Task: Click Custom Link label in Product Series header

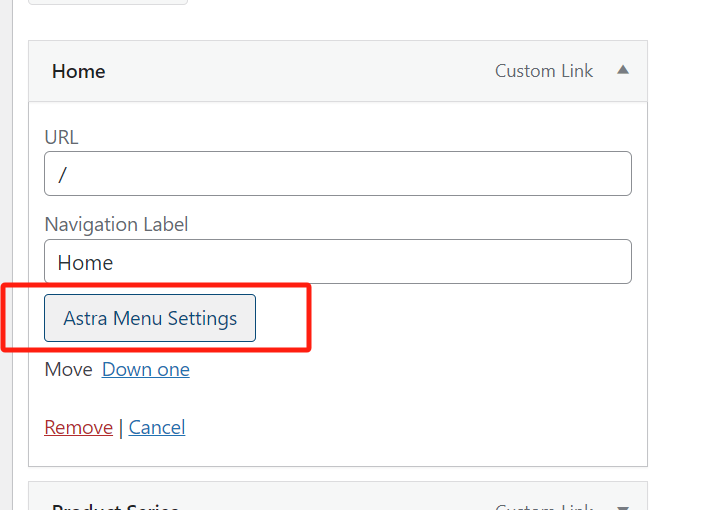Action: coord(544,505)
